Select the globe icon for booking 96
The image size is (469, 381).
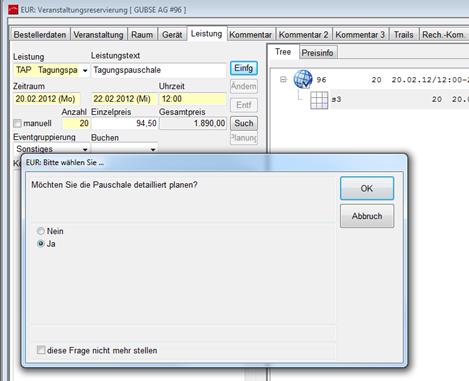coord(303,79)
